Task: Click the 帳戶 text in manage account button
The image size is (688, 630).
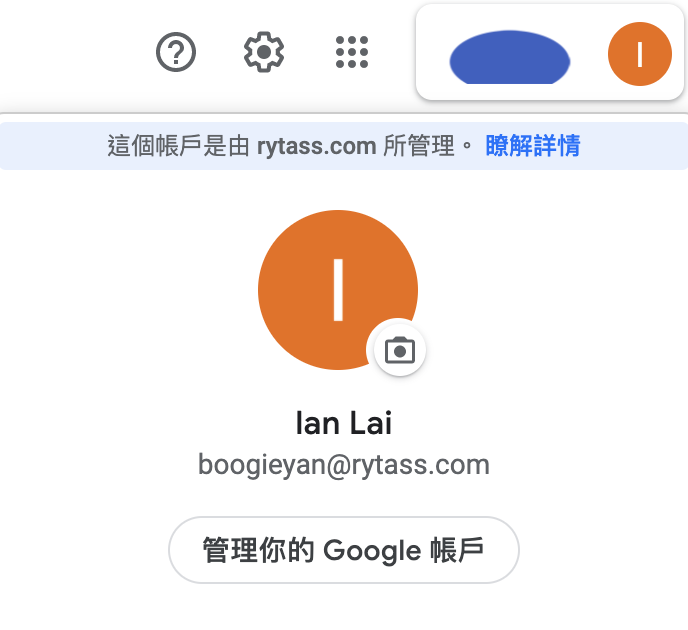Action: coord(457,550)
